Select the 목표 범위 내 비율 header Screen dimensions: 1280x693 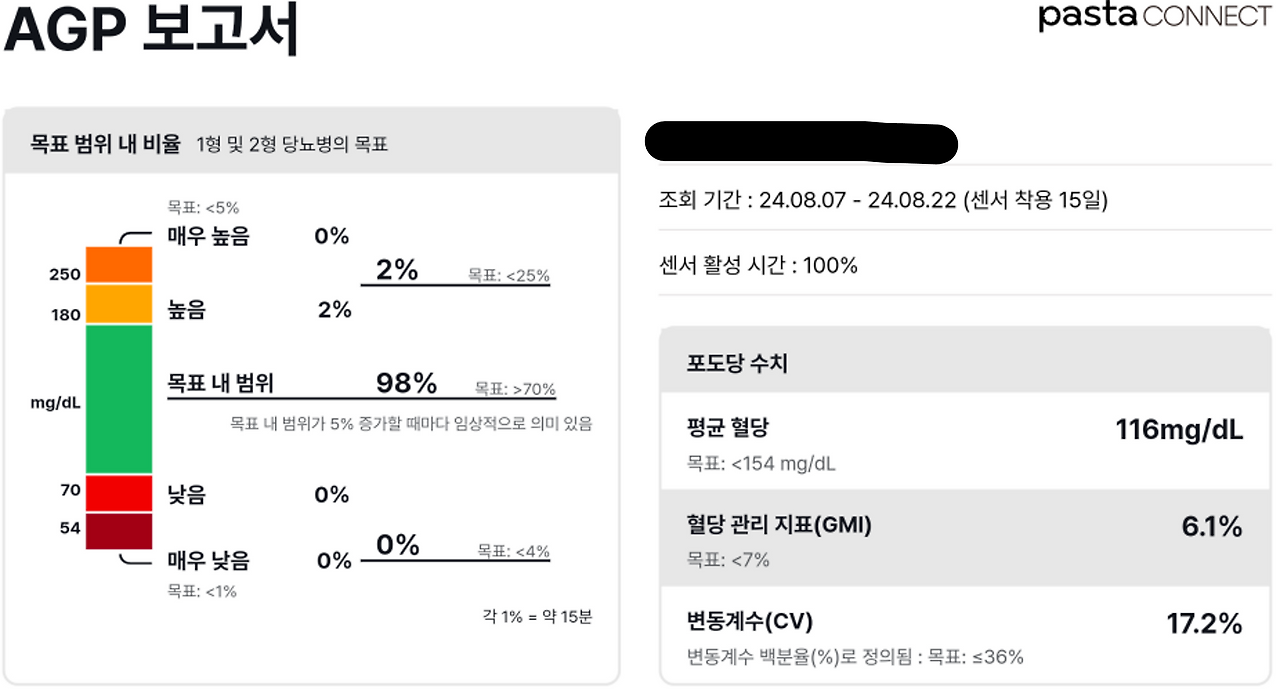[105, 144]
